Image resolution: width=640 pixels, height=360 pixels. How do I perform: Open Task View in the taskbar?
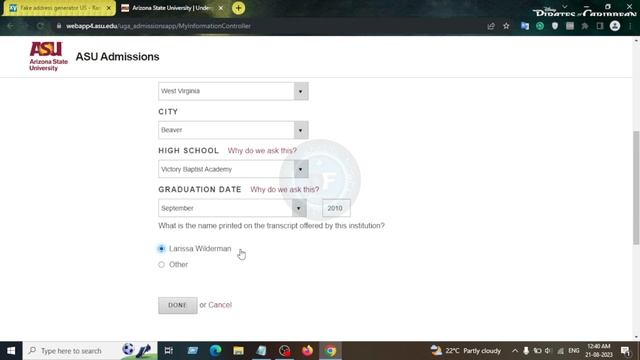click(x=169, y=351)
